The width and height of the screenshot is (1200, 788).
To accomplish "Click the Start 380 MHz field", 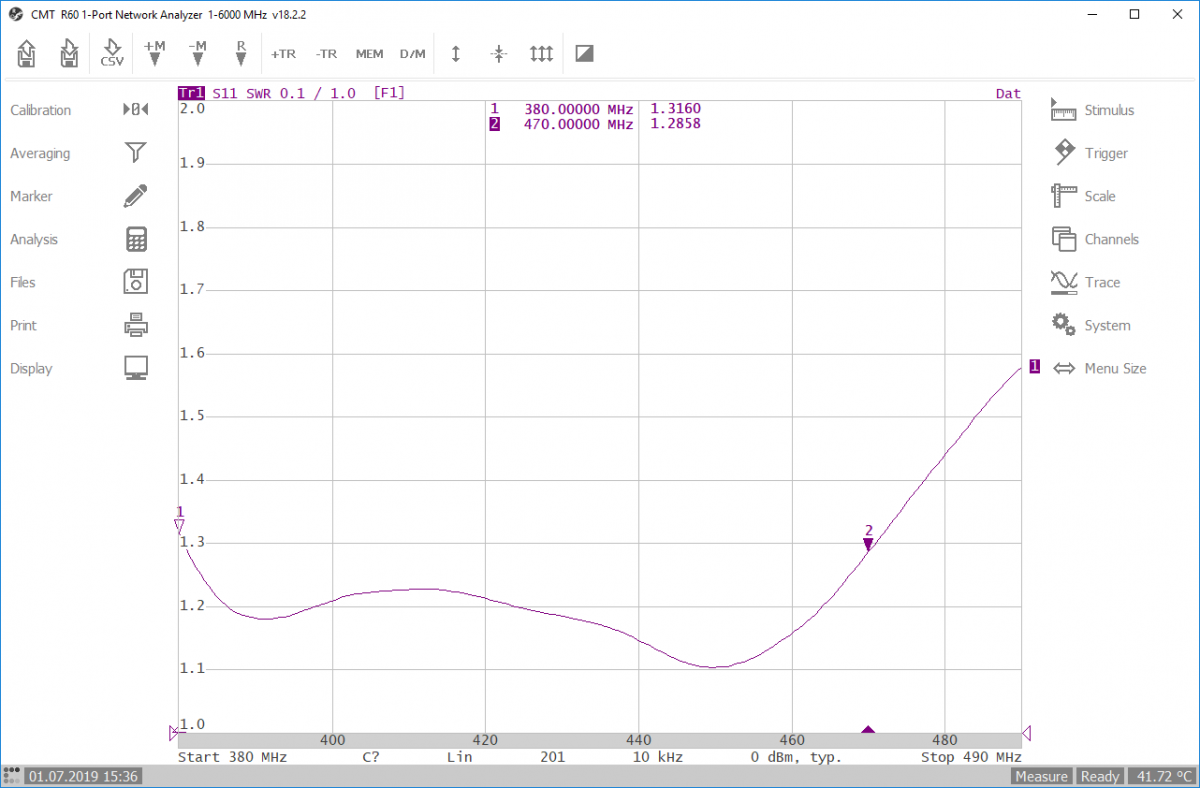I will pyautogui.click(x=232, y=757).
